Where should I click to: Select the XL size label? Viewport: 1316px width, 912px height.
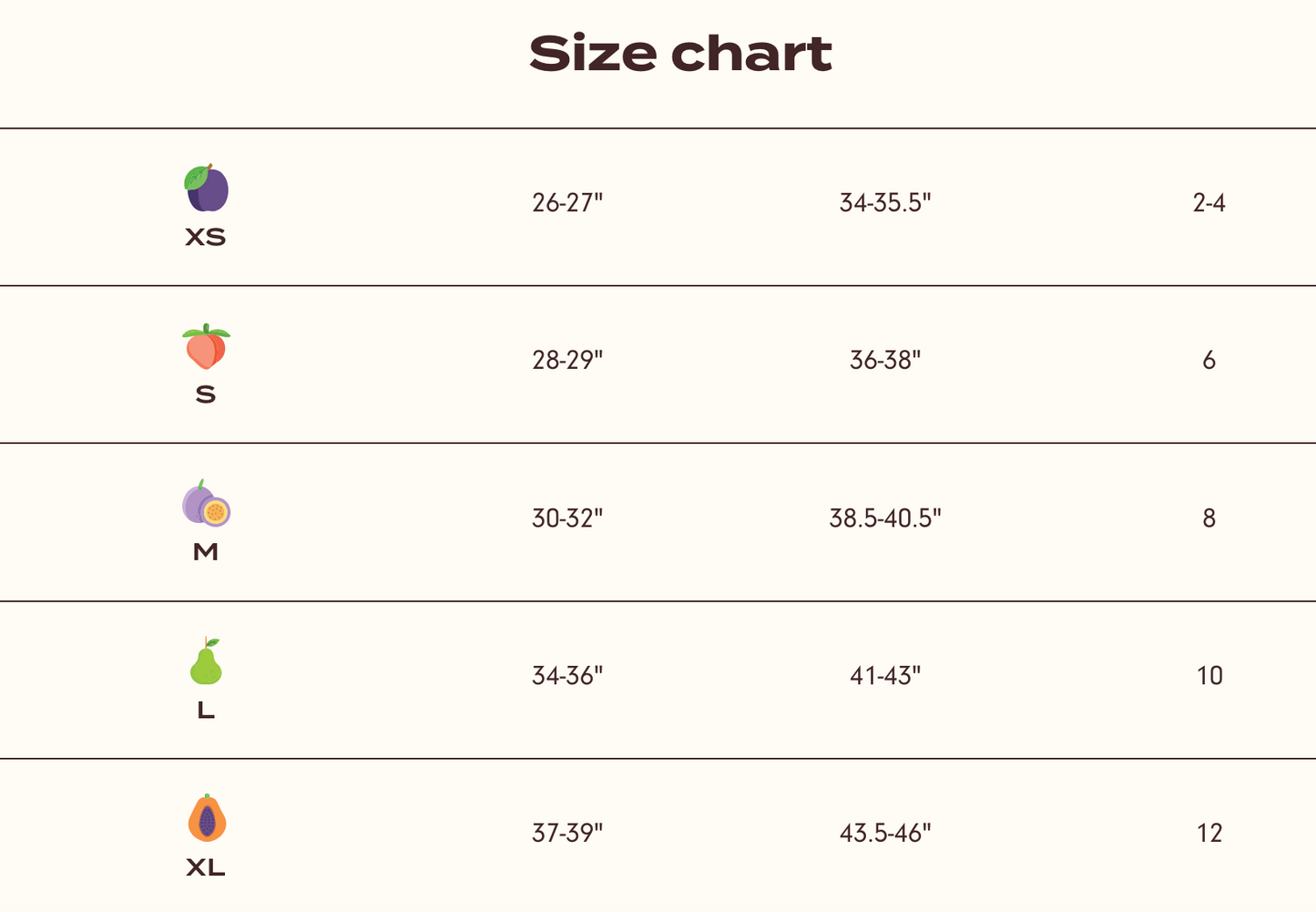206,868
